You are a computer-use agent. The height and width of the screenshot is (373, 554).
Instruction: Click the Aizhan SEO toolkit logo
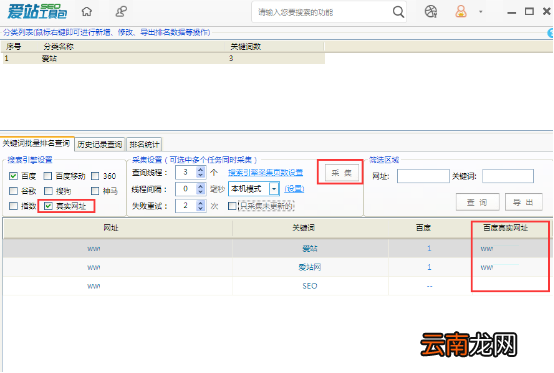click(37, 12)
